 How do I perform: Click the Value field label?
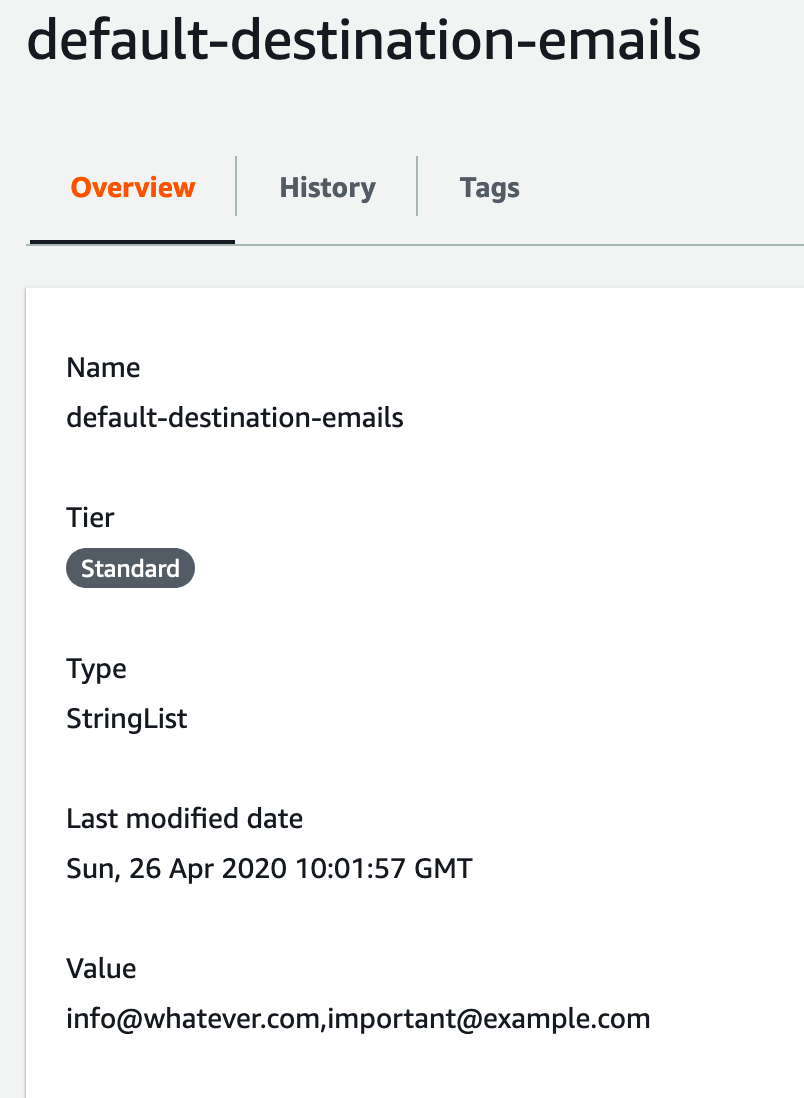point(101,968)
